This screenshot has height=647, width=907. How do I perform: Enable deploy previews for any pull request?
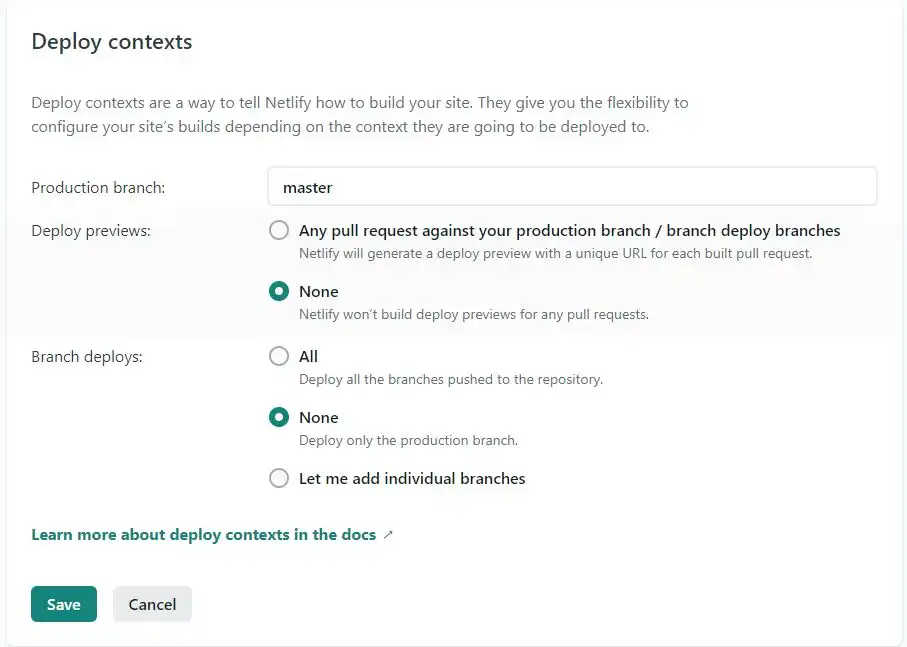pyautogui.click(x=279, y=230)
